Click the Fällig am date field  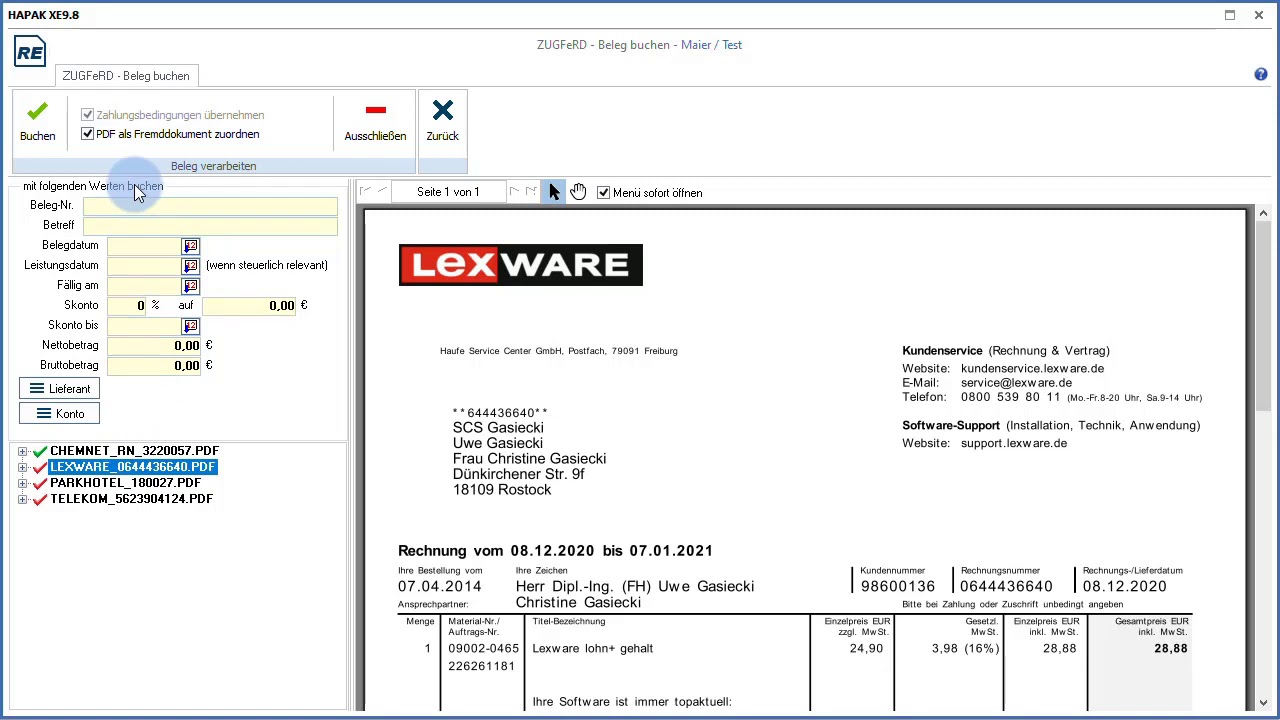(144, 286)
